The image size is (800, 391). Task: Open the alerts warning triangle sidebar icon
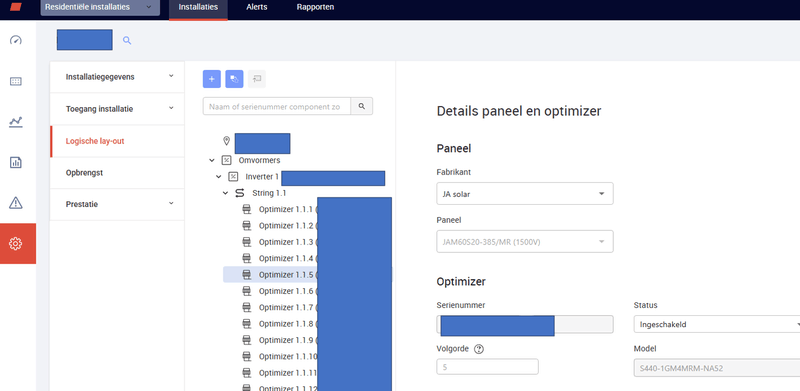[16, 203]
